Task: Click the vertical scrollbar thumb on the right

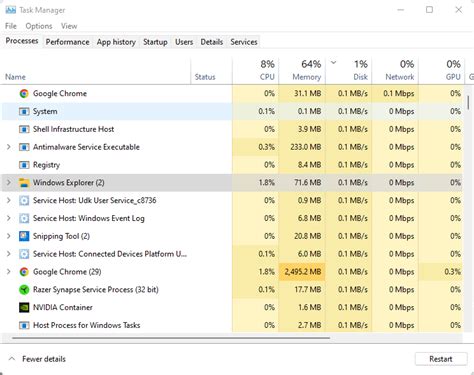Action: click(468, 102)
